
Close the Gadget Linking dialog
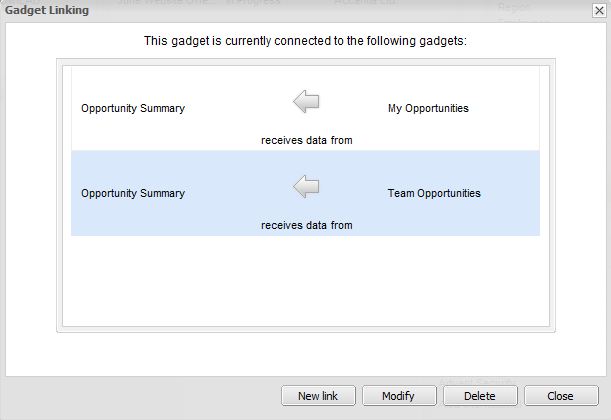(x=560, y=396)
